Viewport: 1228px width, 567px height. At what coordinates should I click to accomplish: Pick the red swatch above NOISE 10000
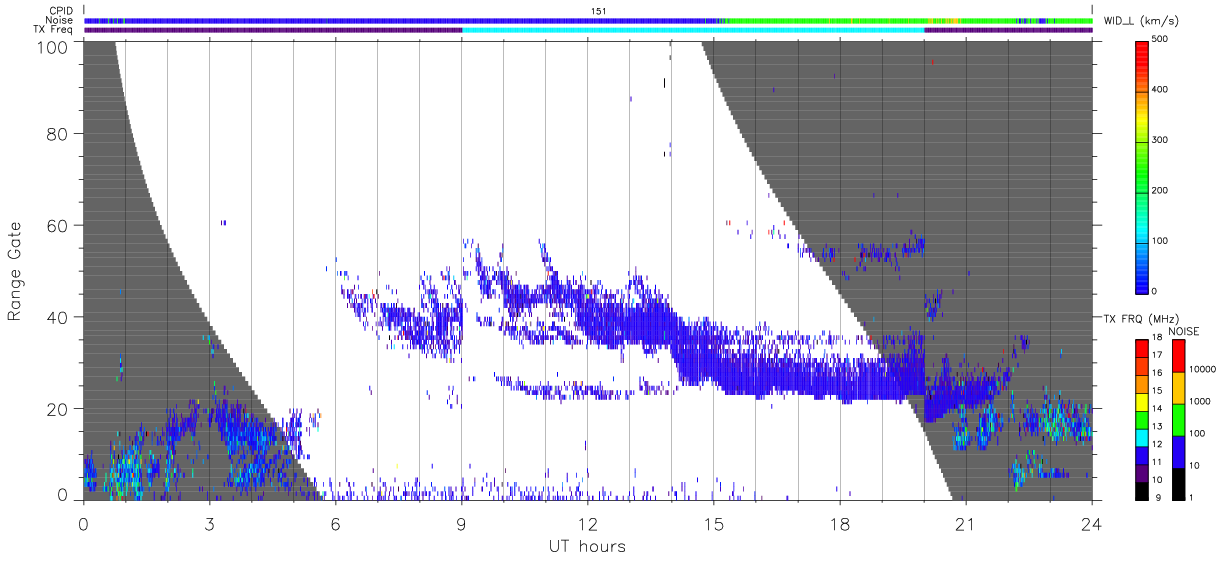point(1178,355)
